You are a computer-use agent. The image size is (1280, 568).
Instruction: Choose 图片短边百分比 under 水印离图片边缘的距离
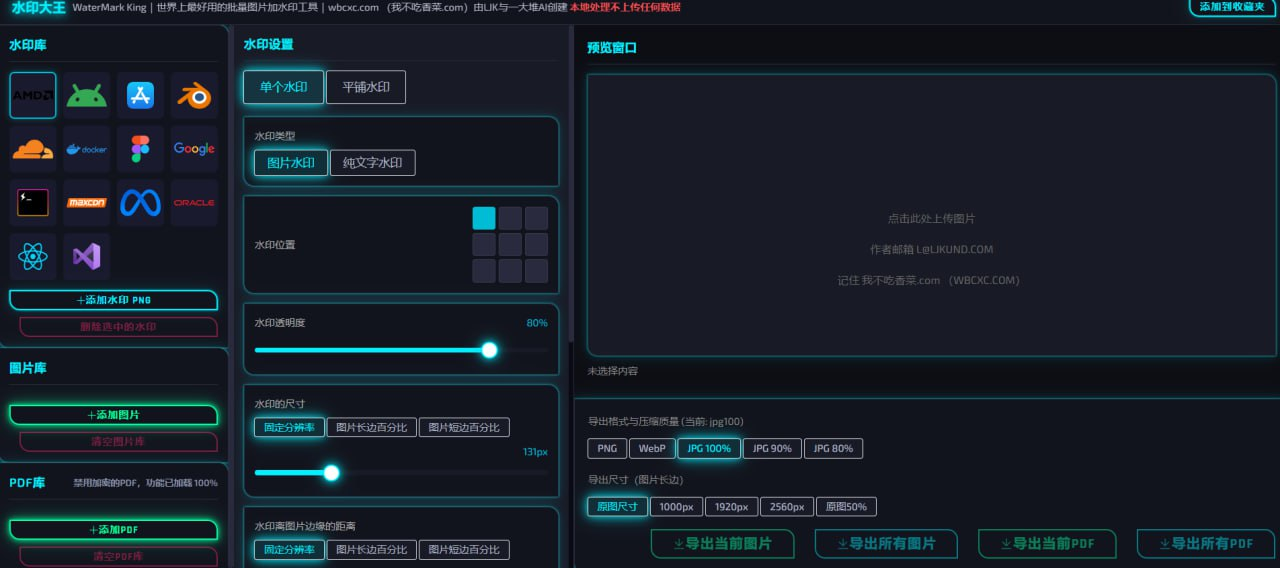point(464,550)
